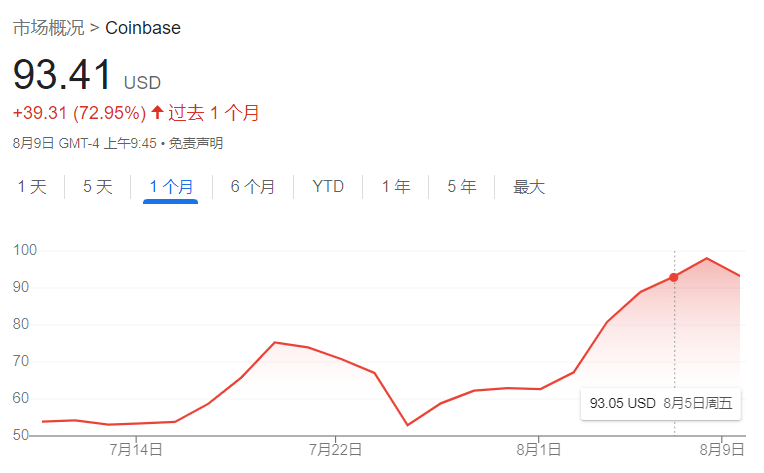764x473 pixels.
Task: Select the 6 个月 time range tab
Action: pyautogui.click(x=253, y=187)
